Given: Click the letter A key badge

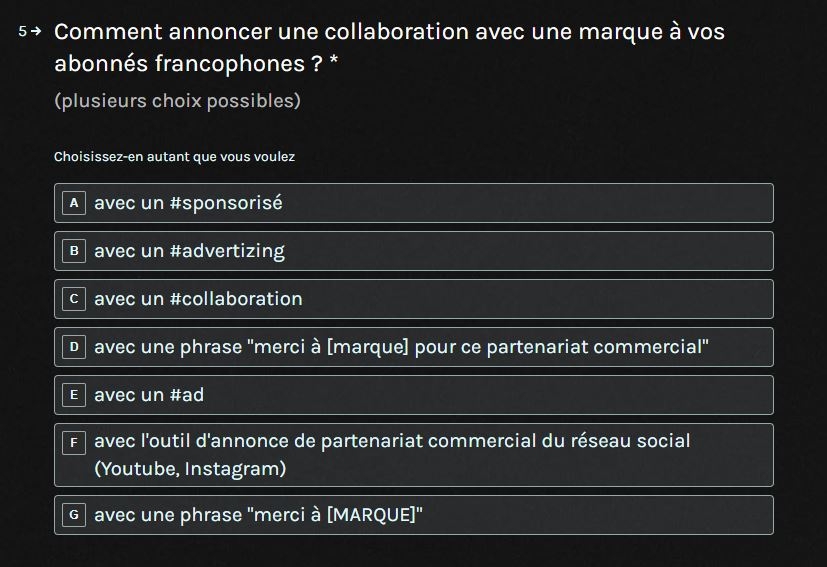Looking at the screenshot, I should point(73,203).
